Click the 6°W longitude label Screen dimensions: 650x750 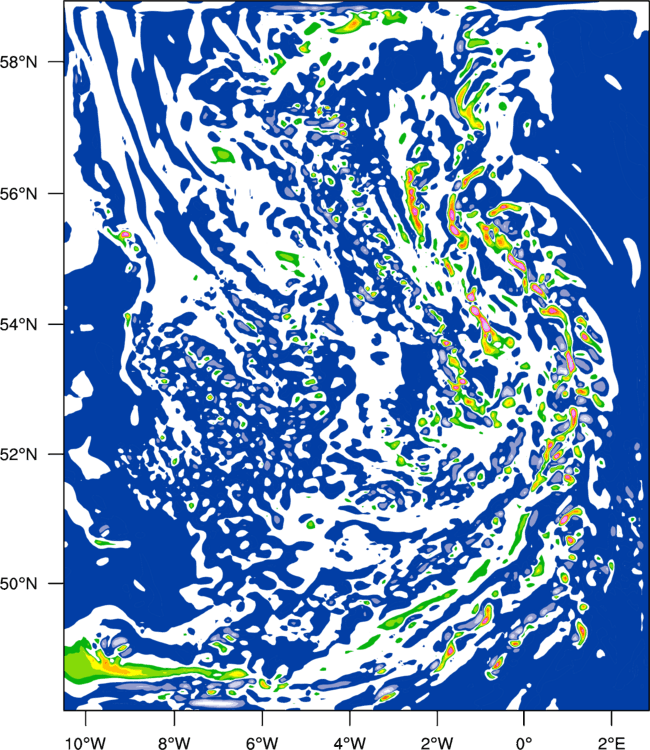pyautogui.click(x=262, y=743)
